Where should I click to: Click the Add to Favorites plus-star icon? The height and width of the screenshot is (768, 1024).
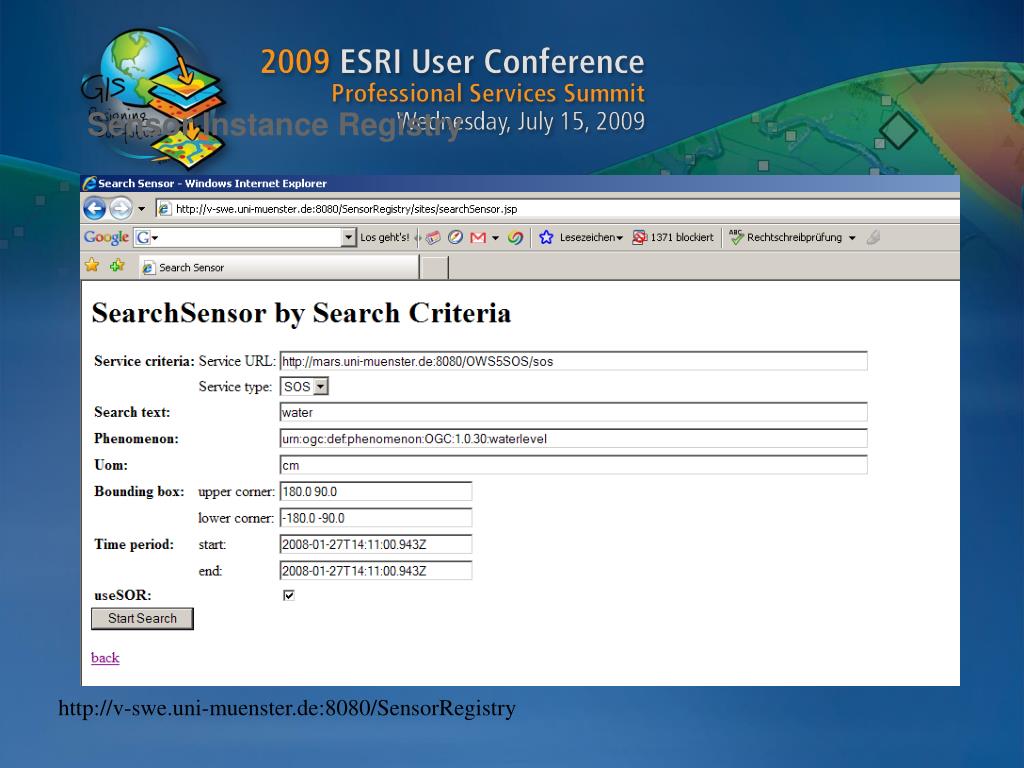pyautogui.click(x=118, y=265)
